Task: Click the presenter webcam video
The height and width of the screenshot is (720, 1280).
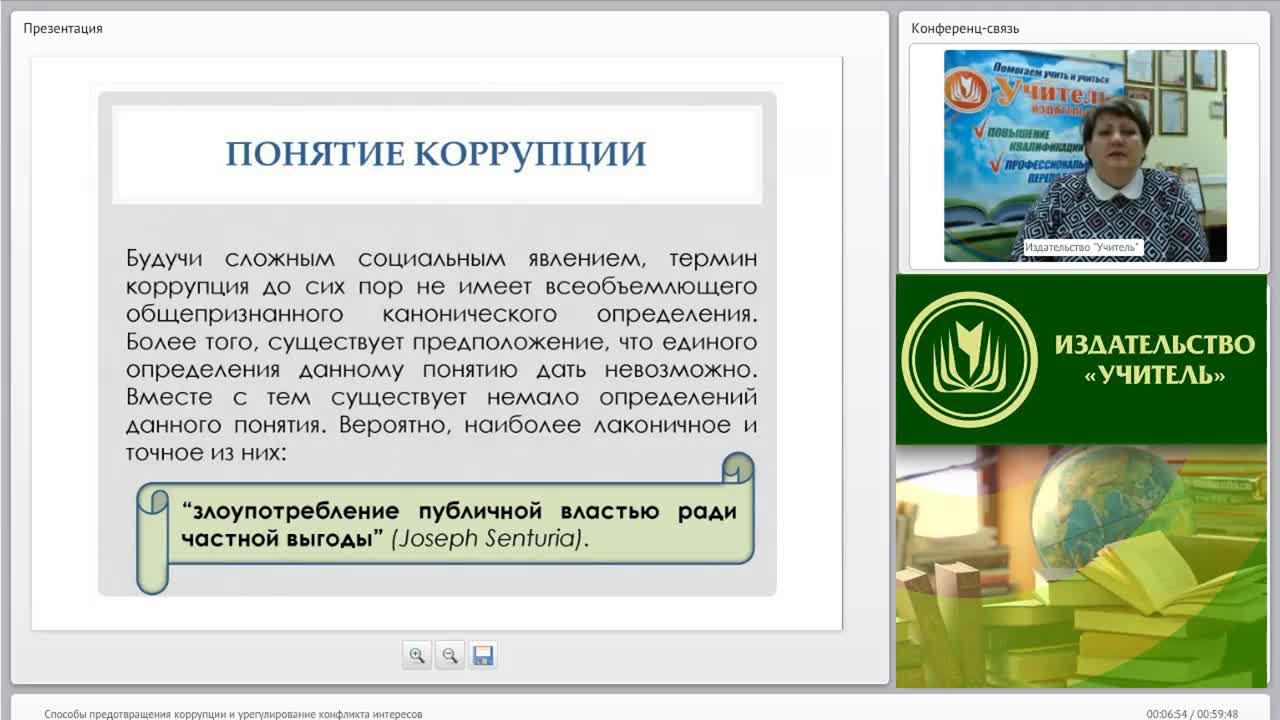Action: (1085, 156)
